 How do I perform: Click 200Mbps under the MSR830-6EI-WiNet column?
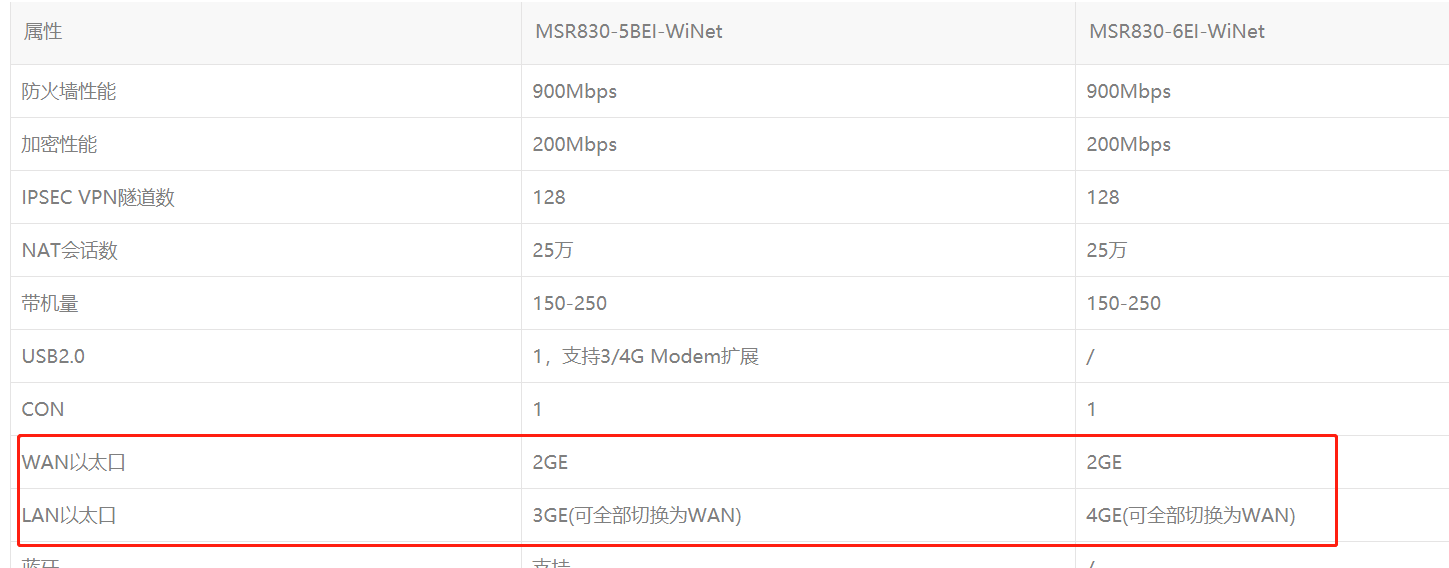coord(1129,144)
